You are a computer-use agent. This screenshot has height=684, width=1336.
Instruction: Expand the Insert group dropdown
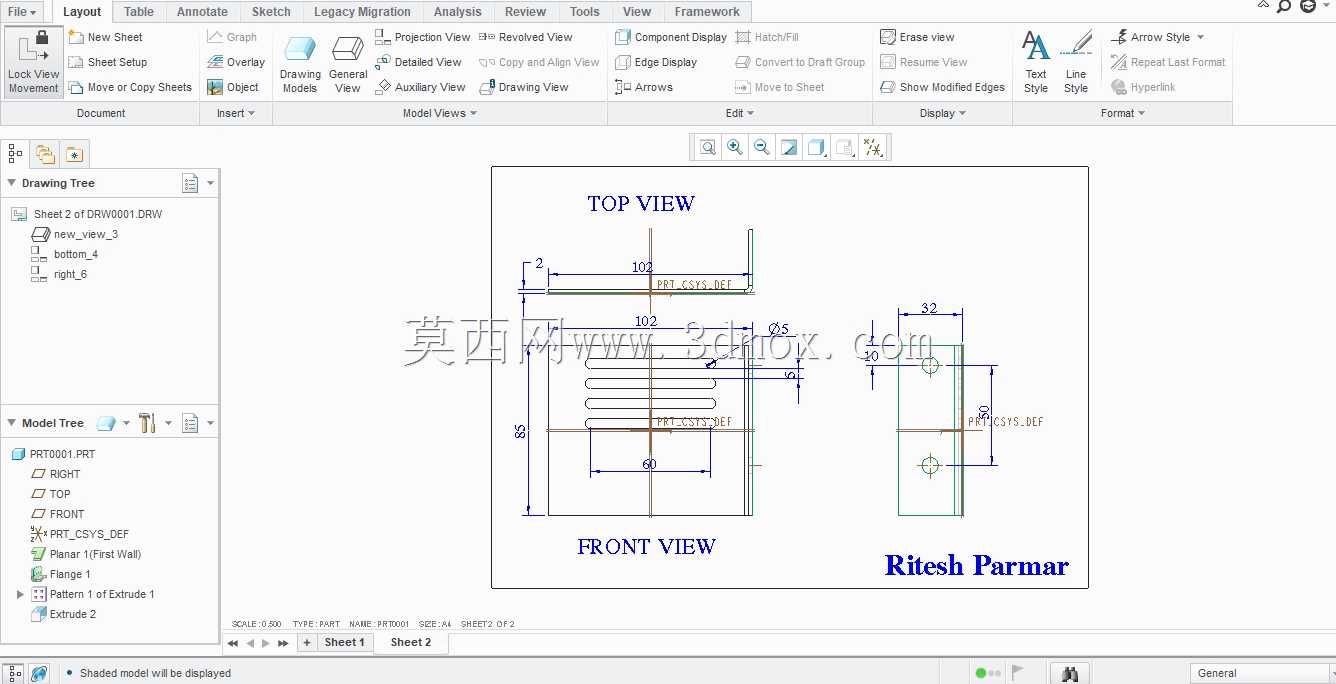click(x=236, y=113)
